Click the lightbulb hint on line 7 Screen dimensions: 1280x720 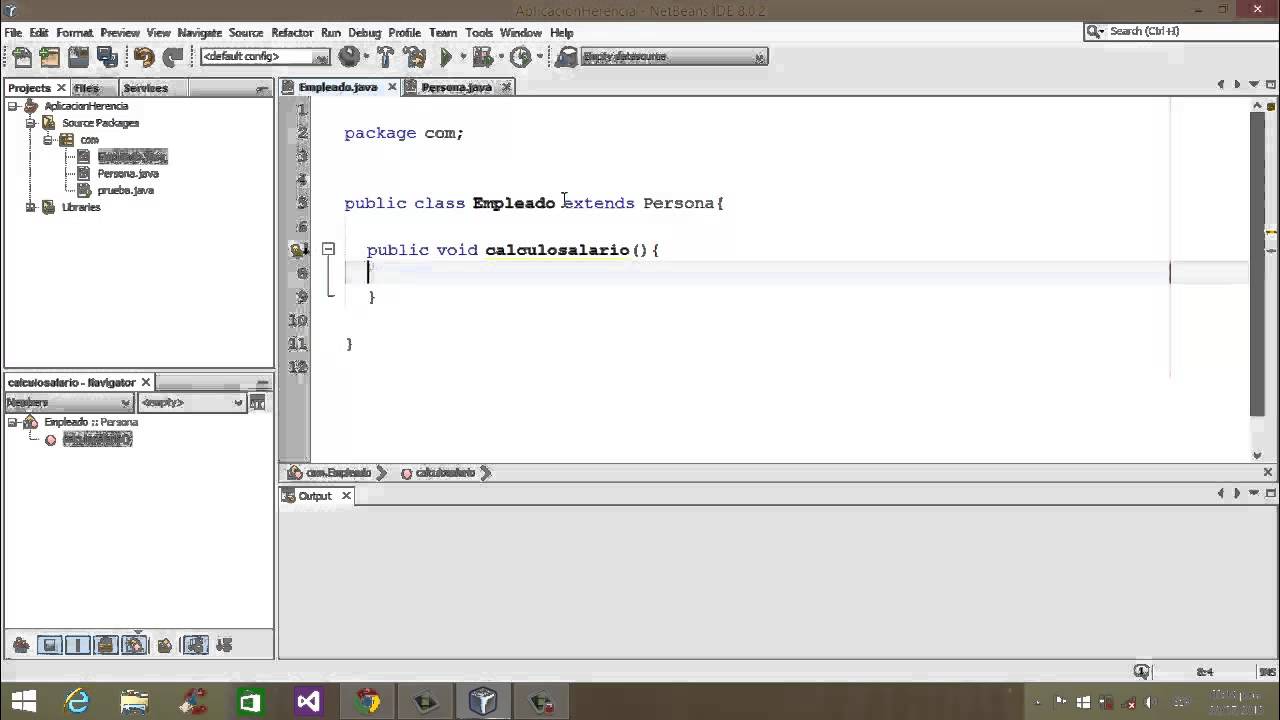click(x=299, y=250)
